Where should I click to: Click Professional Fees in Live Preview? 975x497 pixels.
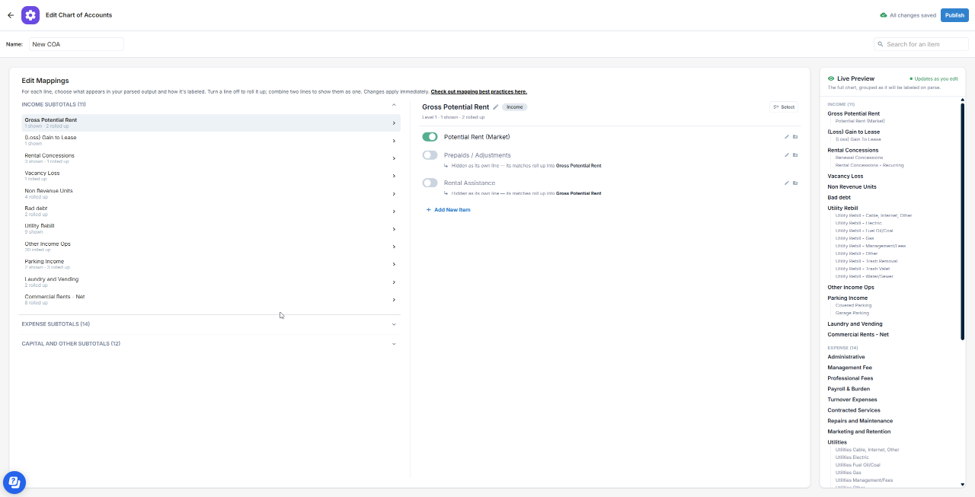(x=850, y=378)
